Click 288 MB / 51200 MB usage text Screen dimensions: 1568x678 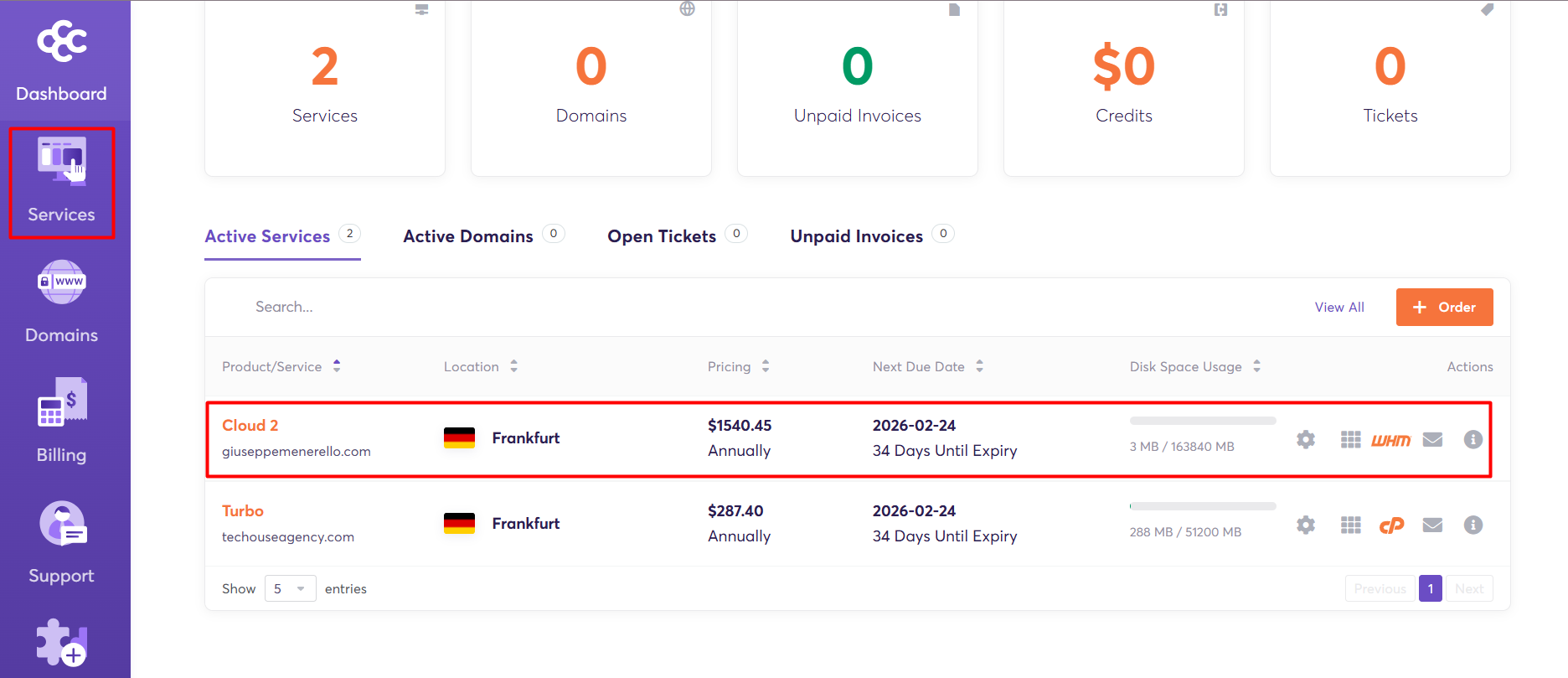(x=1185, y=532)
